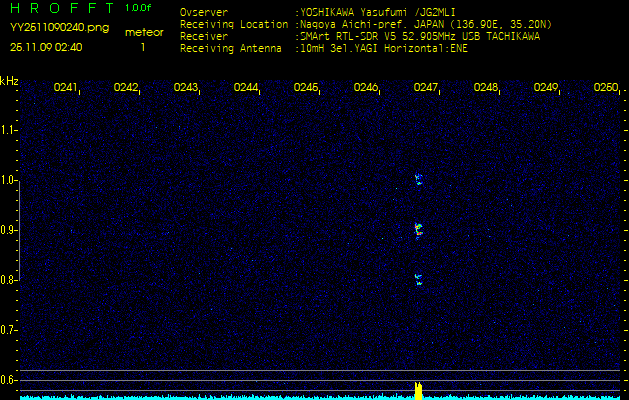Screen dimensions: 629x400
Task: Click the kHz axis unit label
Action: [x=9, y=82]
